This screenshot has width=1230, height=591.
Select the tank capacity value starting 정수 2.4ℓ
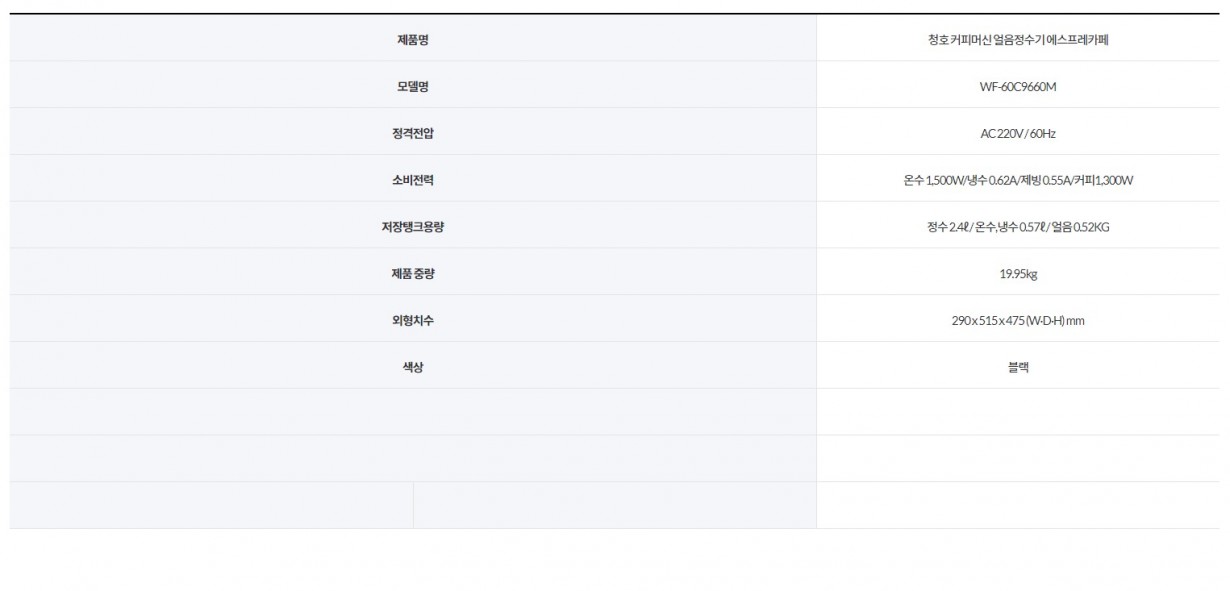(1018, 227)
